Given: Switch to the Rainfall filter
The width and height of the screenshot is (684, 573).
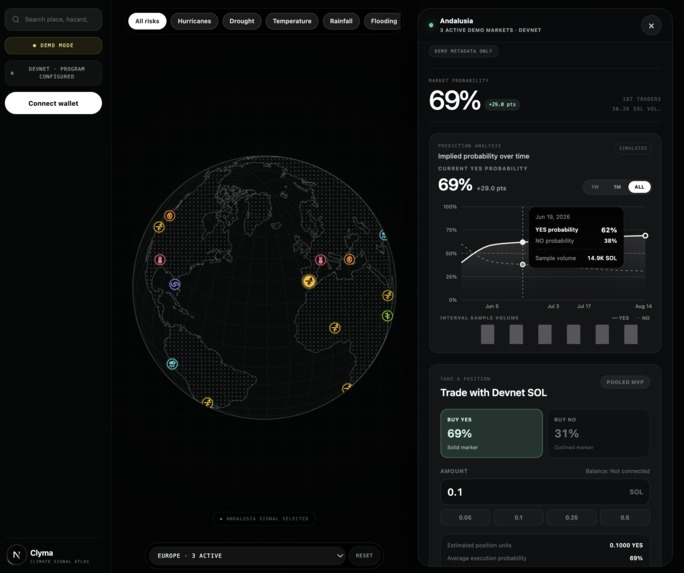Looking at the screenshot, I should point(341,21).
